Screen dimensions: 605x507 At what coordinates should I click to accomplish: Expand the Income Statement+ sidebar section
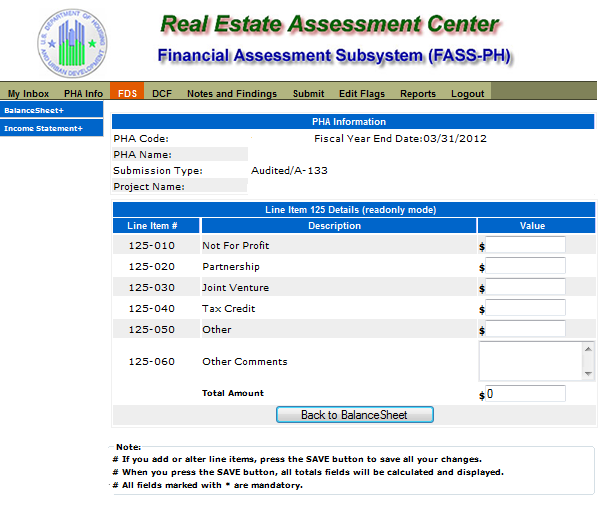point(51,128)
